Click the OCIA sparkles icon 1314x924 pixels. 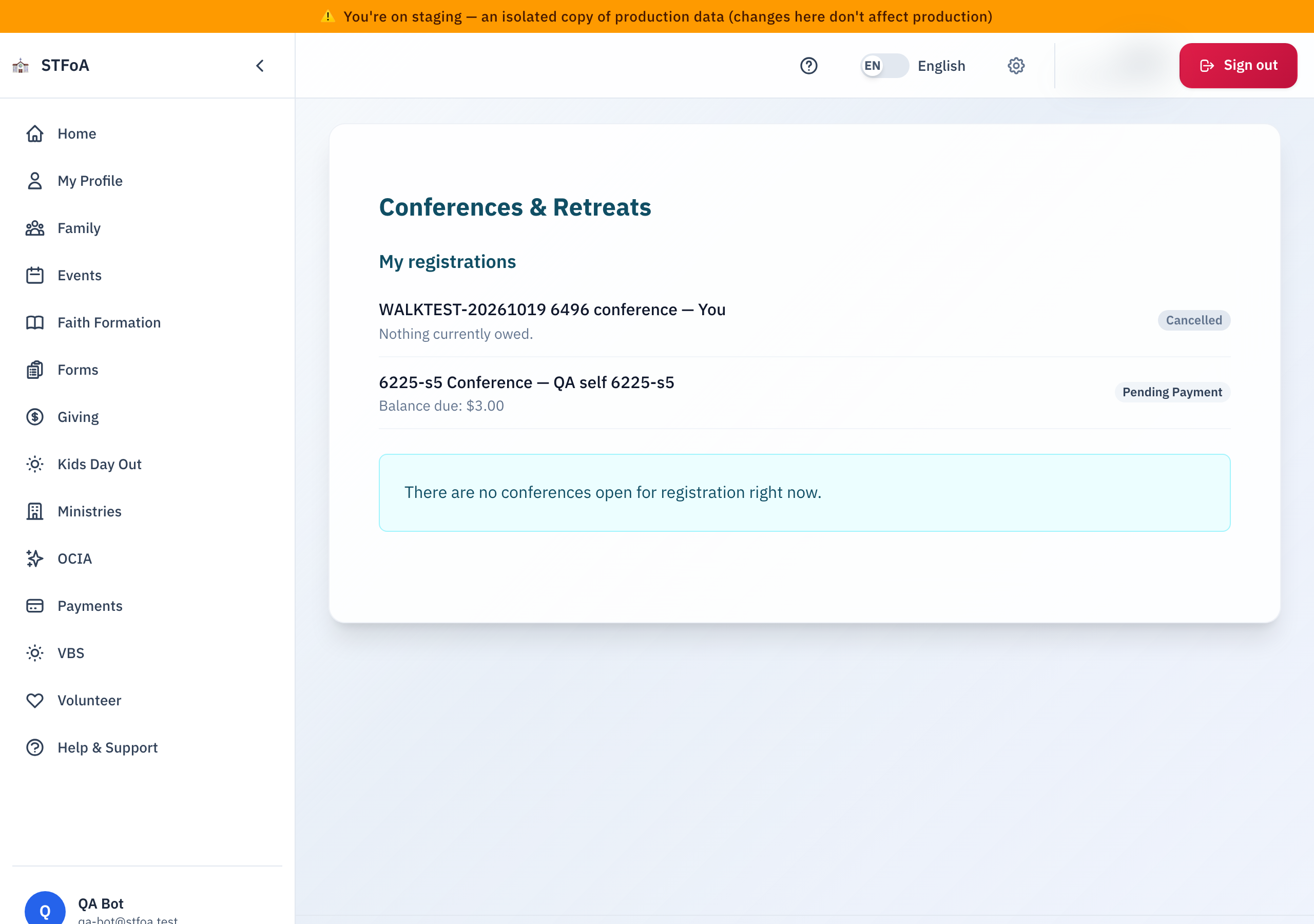pyautogui.click(x=35, y=559)
